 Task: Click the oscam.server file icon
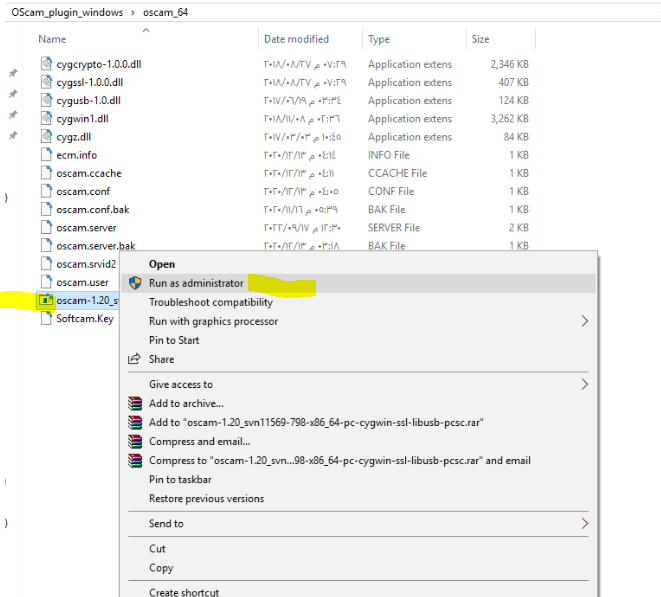point(46,227)
